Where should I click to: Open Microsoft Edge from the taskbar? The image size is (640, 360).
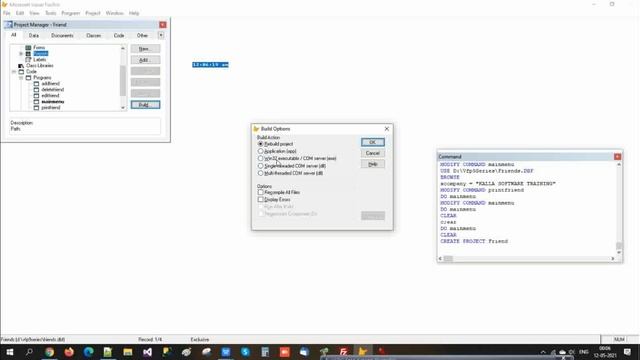tap(89, 352)
